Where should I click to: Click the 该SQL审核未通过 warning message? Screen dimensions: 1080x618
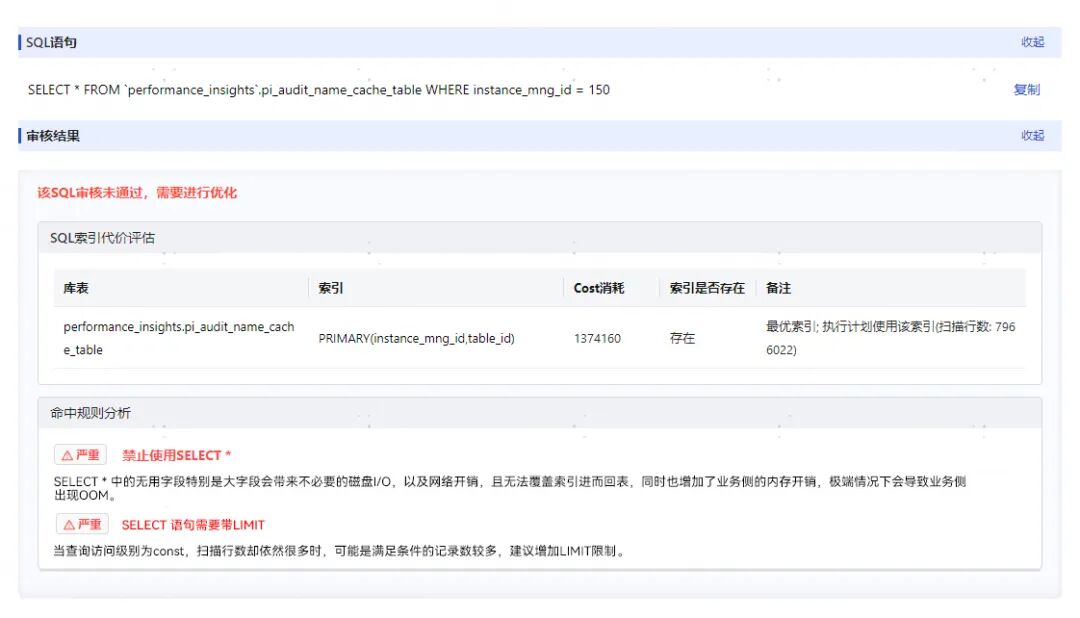[137, 192]
